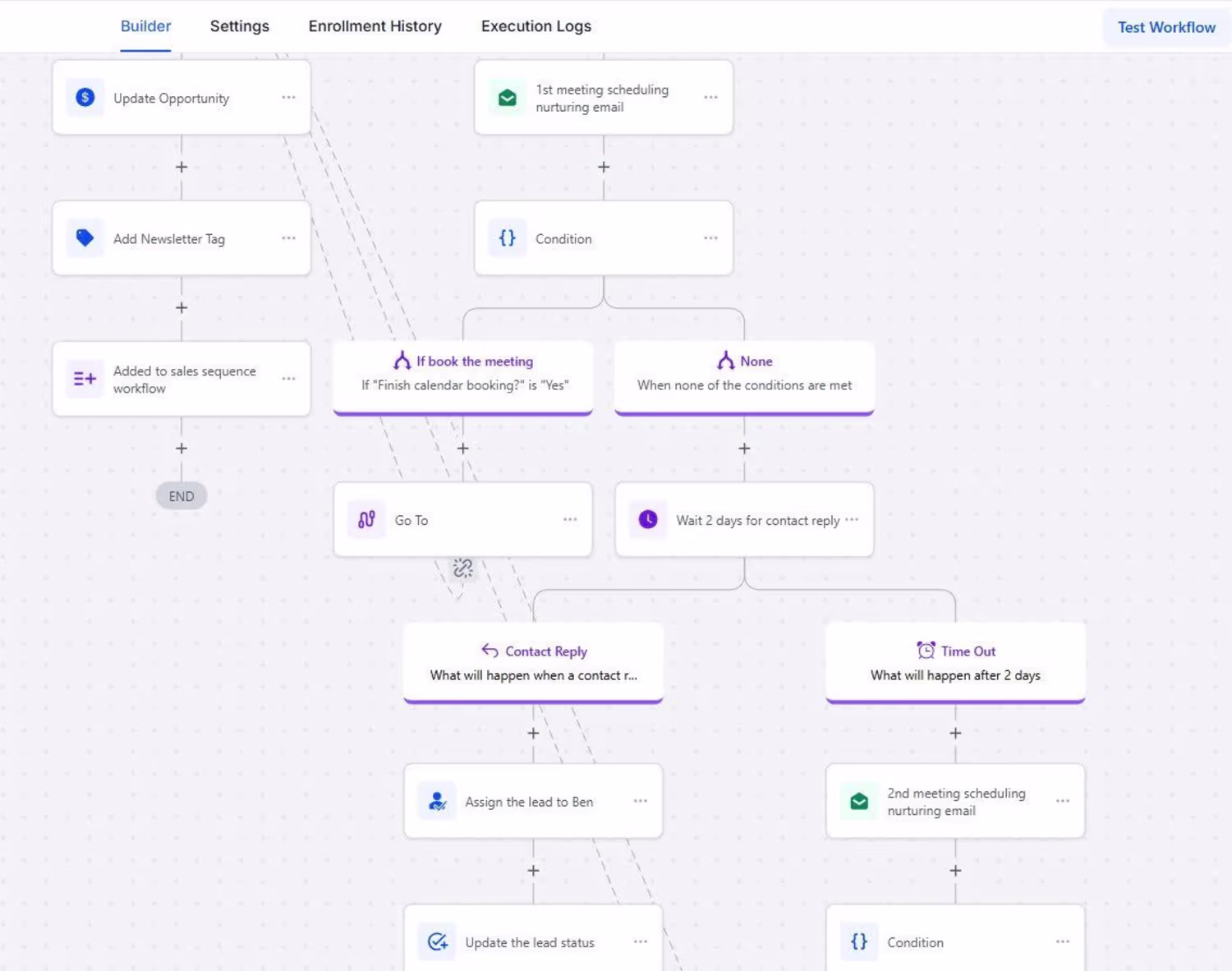The height and width of the screenshot is (971, 1232).
Task: Open the options menu of the Condition step under 2nd meeting email
Action: point(1063,942)
